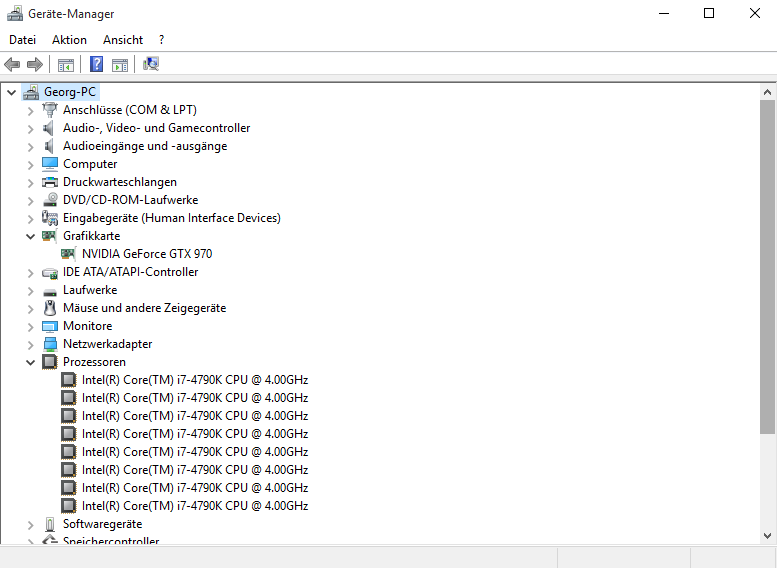The image size is (777, 568).
Task: Click the Back arrow toolbar icon
Action: click(12, 64)
